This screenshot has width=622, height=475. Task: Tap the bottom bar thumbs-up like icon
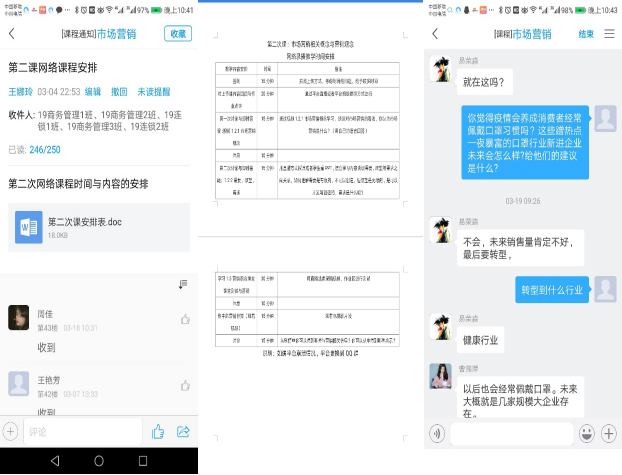(x=158, y=431)
